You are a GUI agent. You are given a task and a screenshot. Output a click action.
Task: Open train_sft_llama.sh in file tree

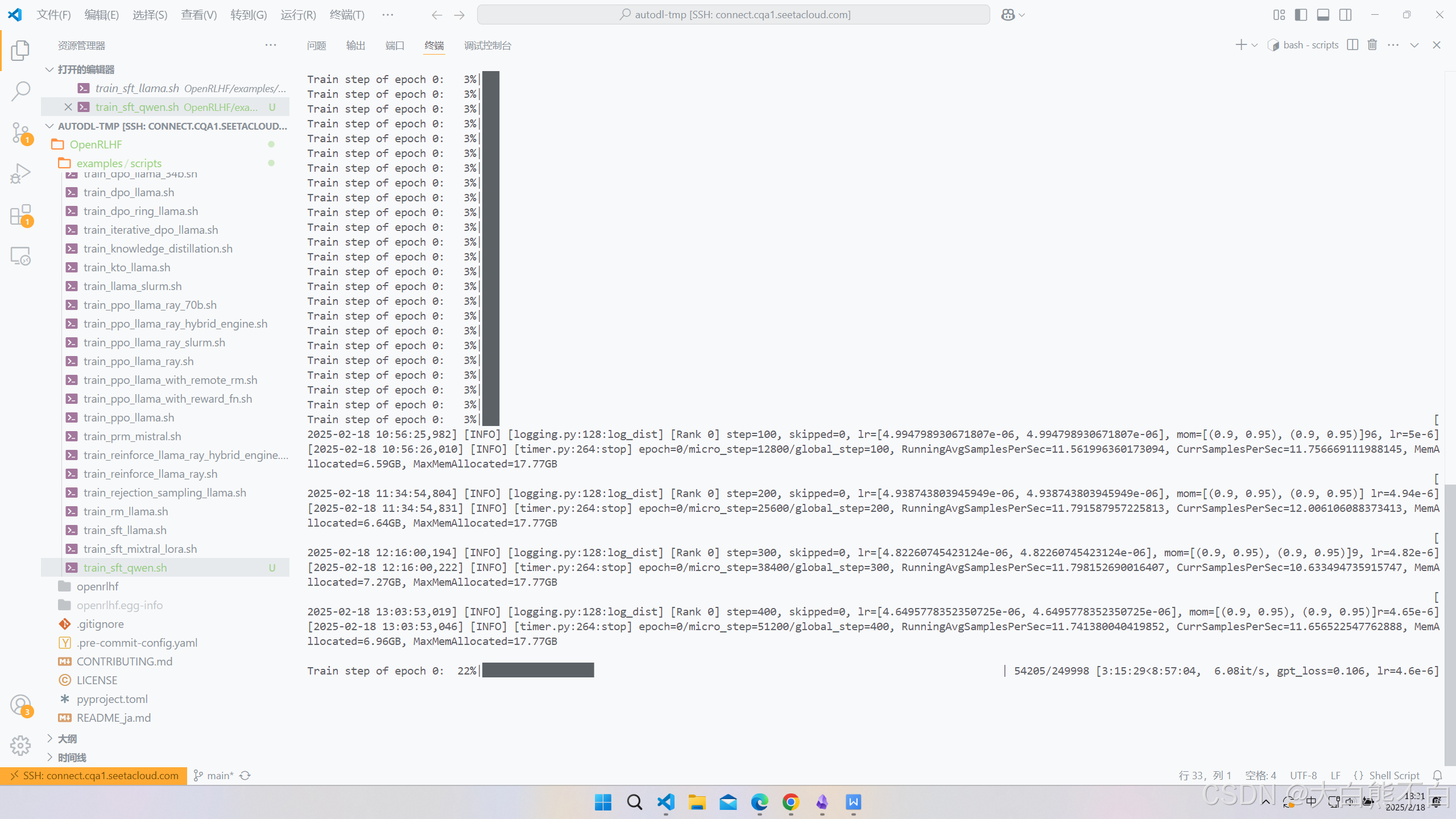click(x=125, y=530)
